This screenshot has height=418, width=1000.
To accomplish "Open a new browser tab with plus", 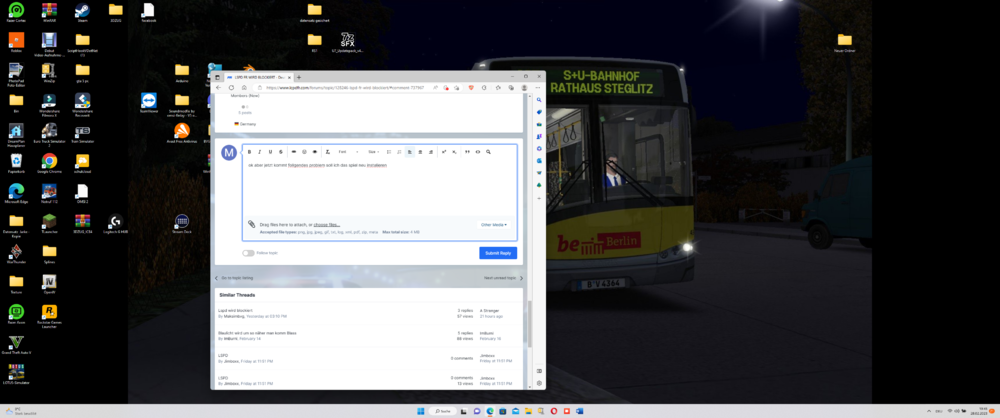I will [298, 77].
